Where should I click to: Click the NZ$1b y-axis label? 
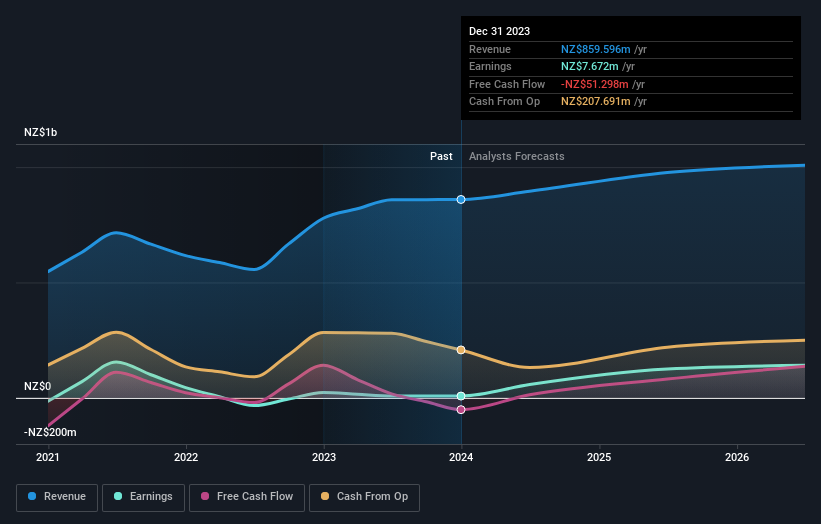pyautogui.click(x=40, y=132)
